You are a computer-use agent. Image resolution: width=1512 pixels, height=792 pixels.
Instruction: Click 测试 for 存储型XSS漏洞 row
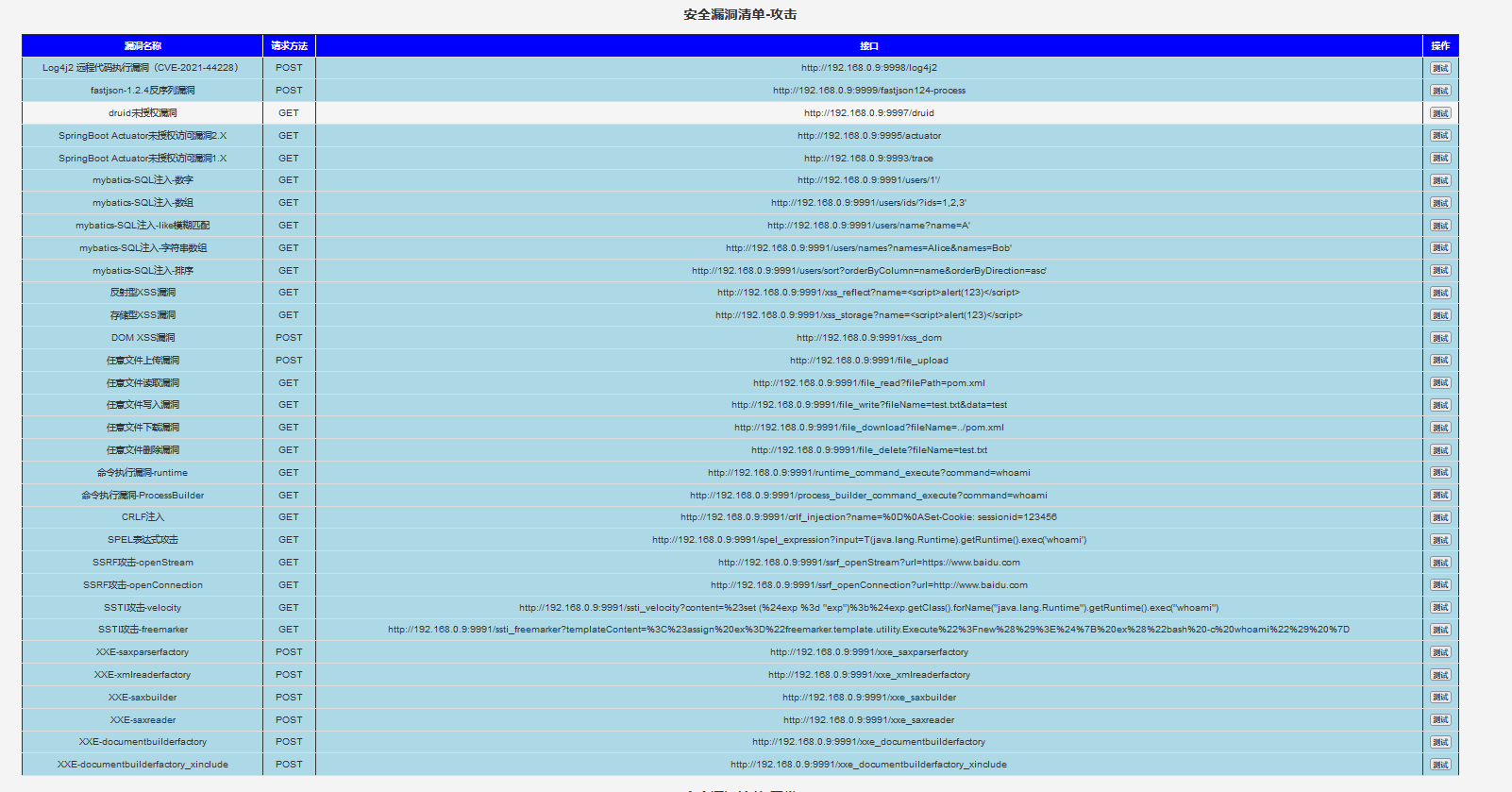click(x=1440, y=315)
